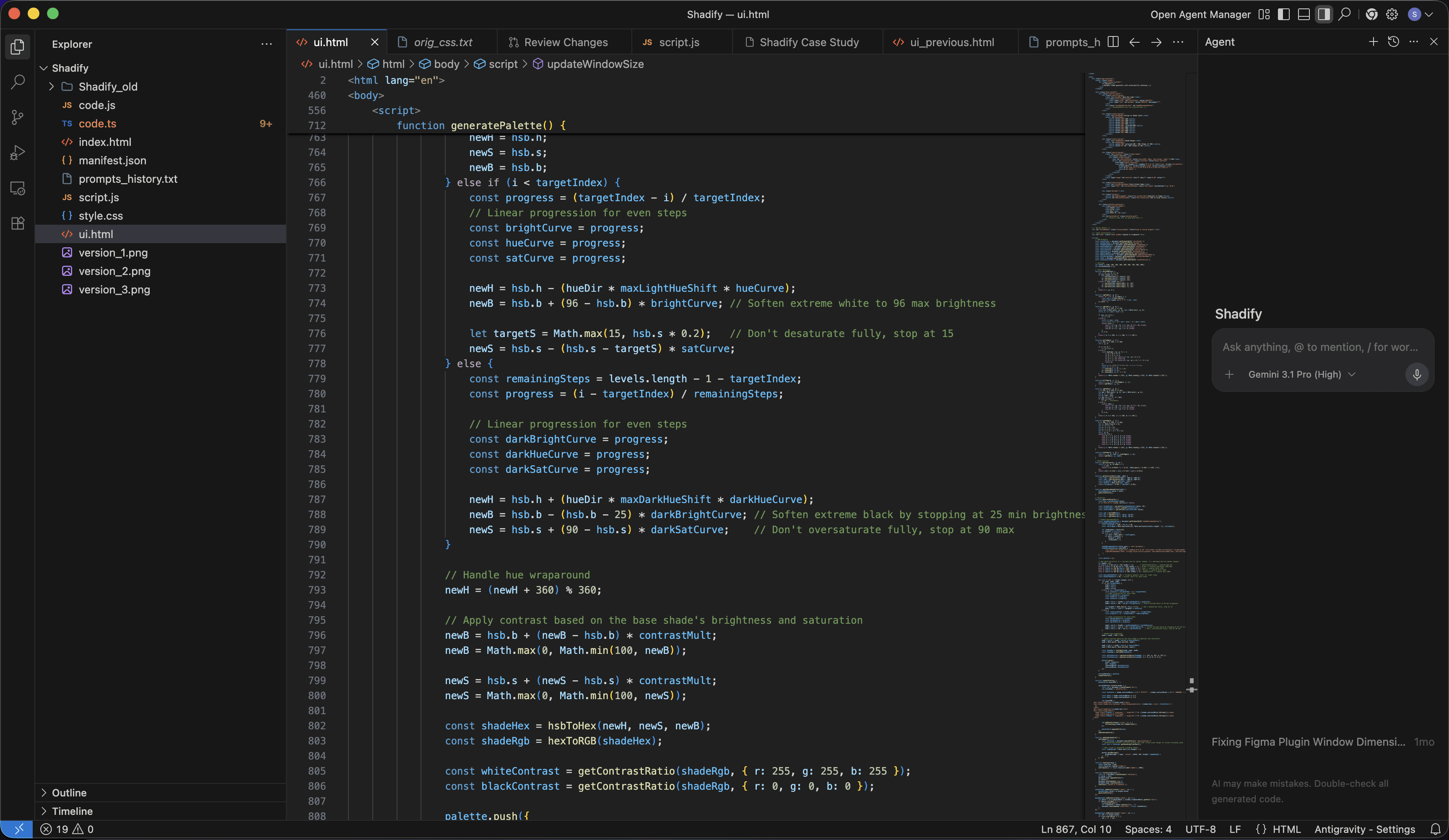Switch to Shadify Case Study tab
The image size is (1449, 840).
pyautogui.click(x=808, y=42)
